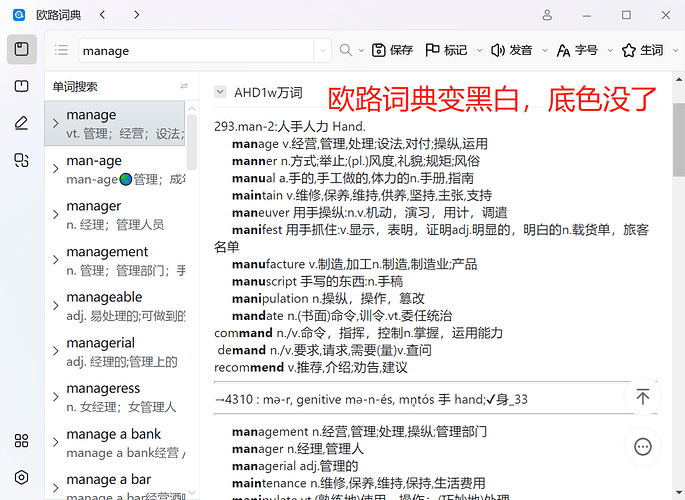
Task: Click the word list scroll-up arrow
Action: click(192, 108)
